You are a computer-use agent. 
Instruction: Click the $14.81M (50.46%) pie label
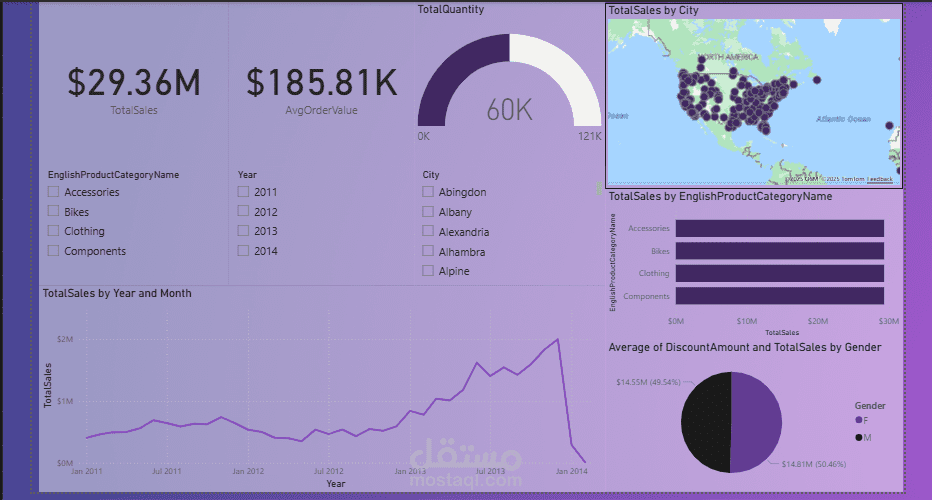[814, 464]
